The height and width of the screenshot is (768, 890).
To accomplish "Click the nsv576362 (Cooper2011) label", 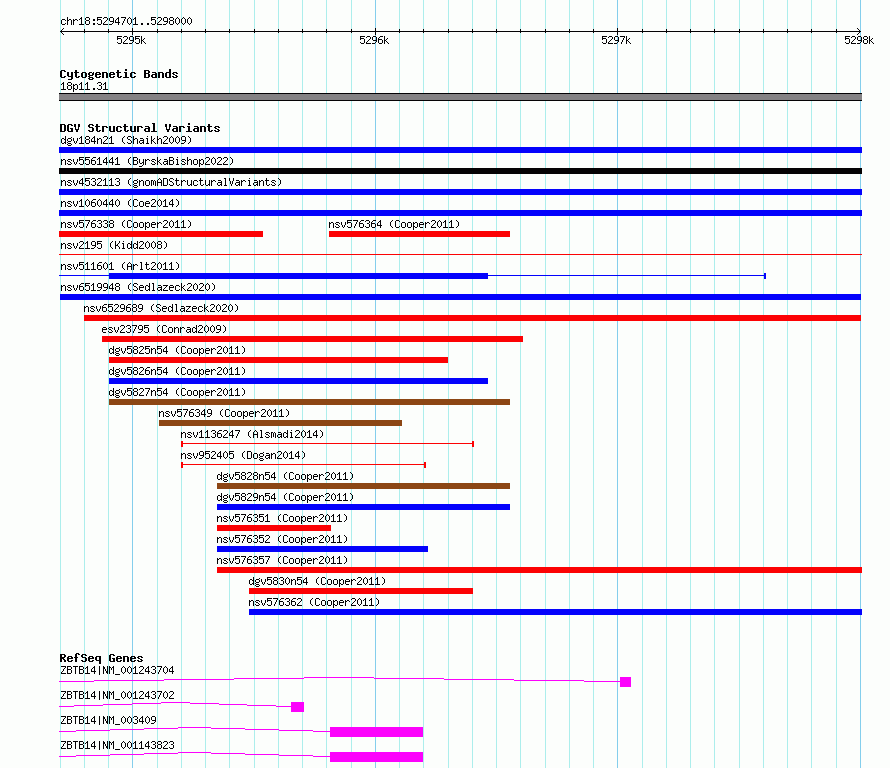I will (314, 602).
